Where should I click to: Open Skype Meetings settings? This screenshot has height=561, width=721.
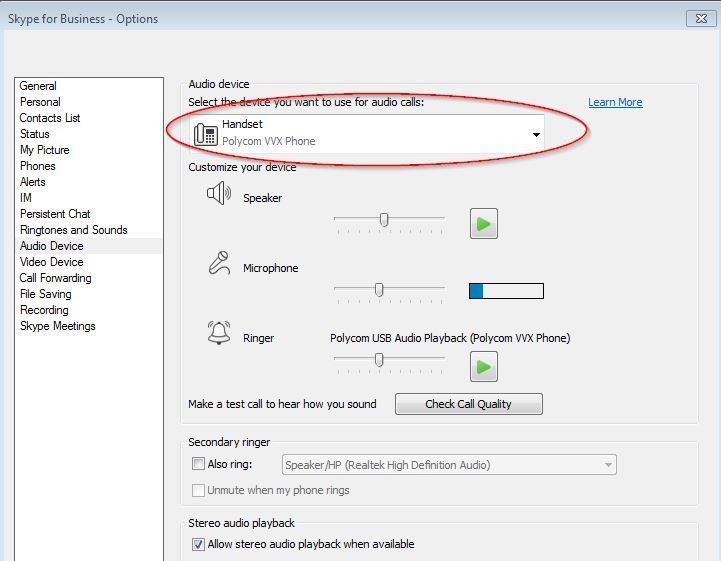tap(57, 326)
